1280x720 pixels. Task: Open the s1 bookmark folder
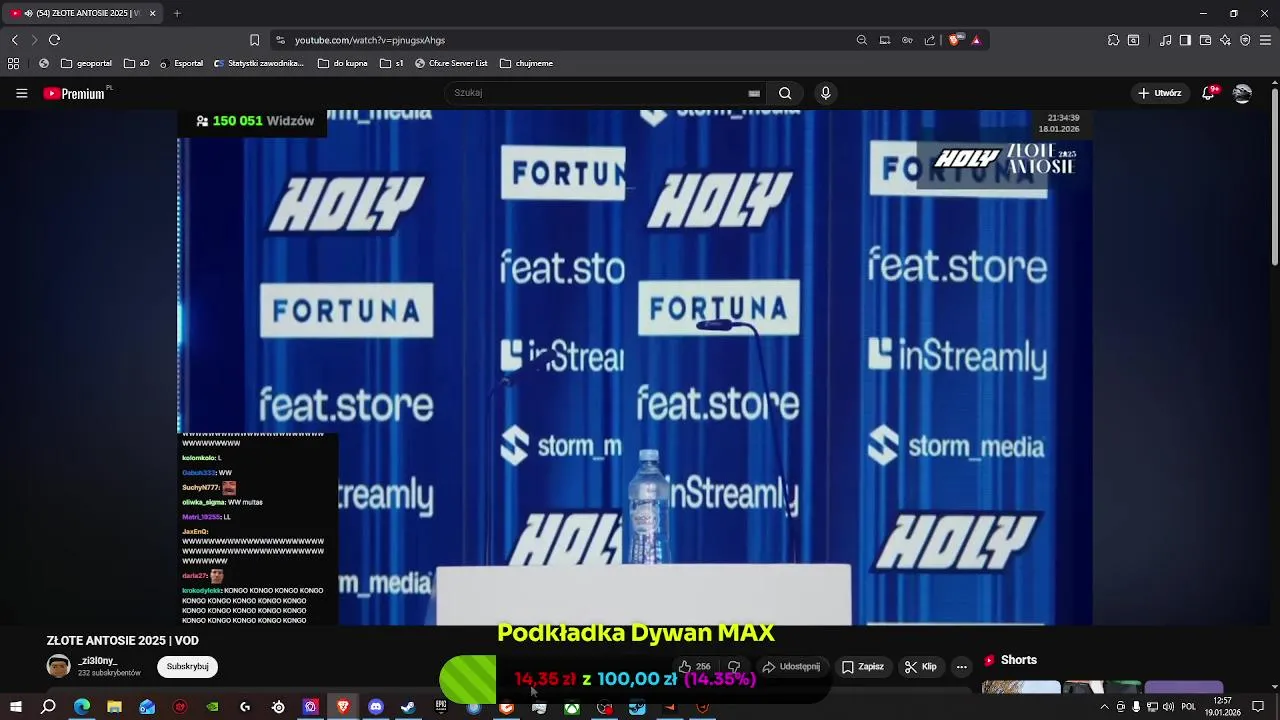point(392,63)
